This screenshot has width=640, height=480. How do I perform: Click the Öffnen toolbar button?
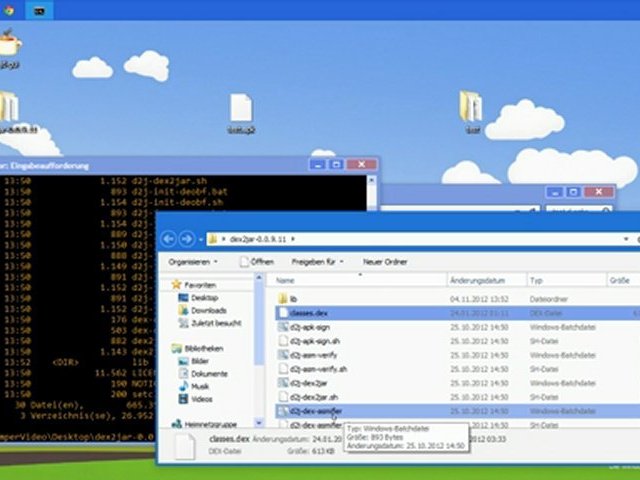point(256,261)
